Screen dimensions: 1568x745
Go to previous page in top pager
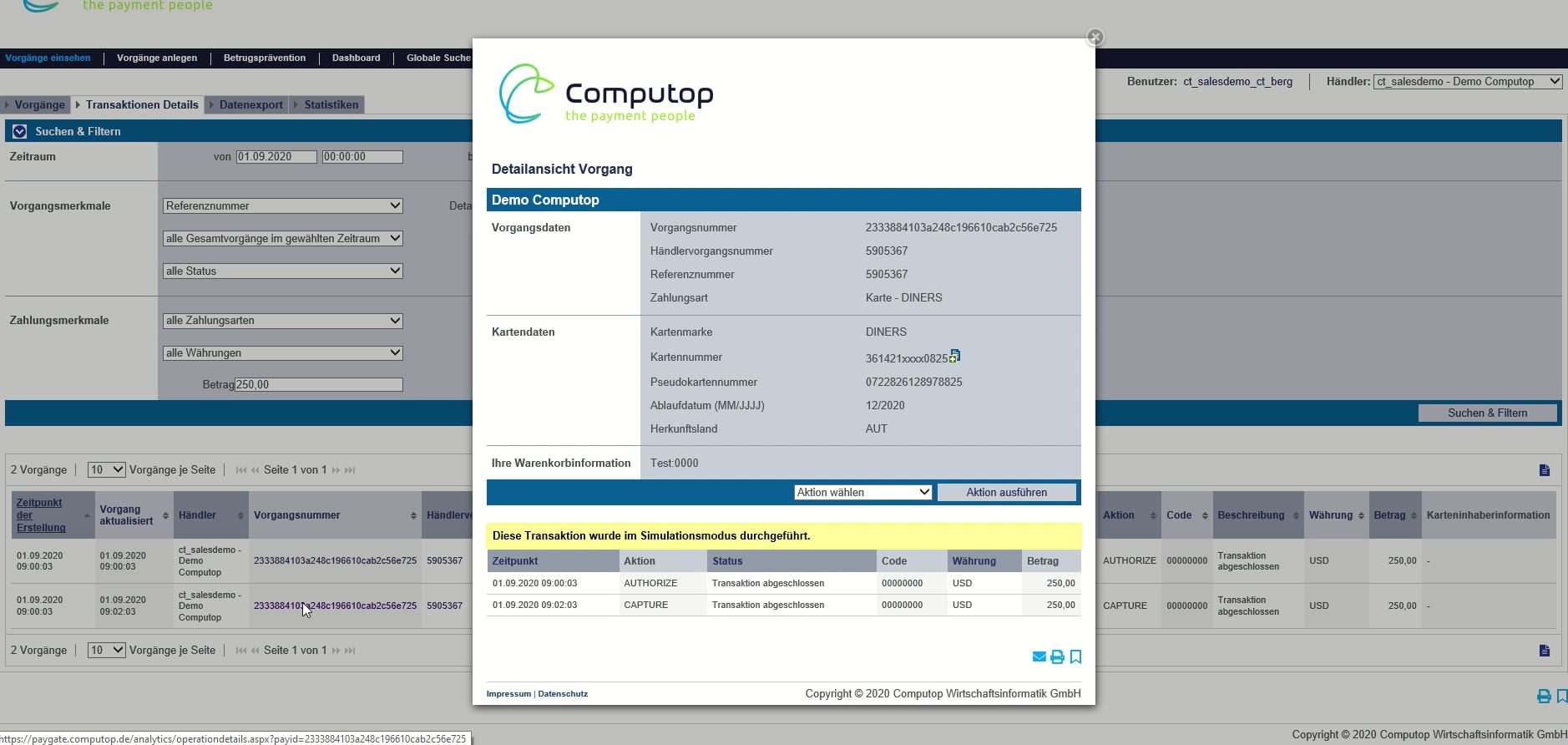[x=255, y=470]
